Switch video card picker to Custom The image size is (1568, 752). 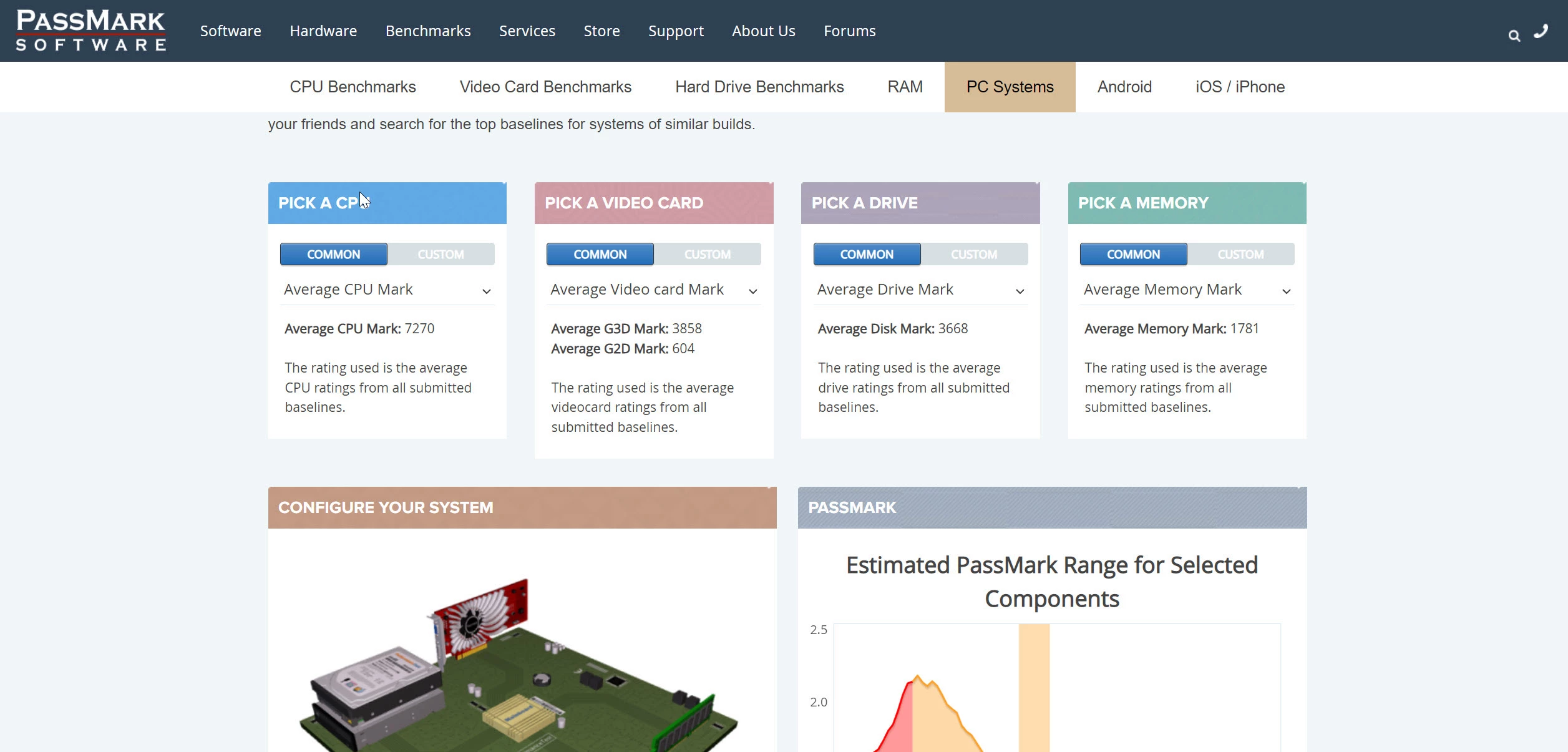707,255
